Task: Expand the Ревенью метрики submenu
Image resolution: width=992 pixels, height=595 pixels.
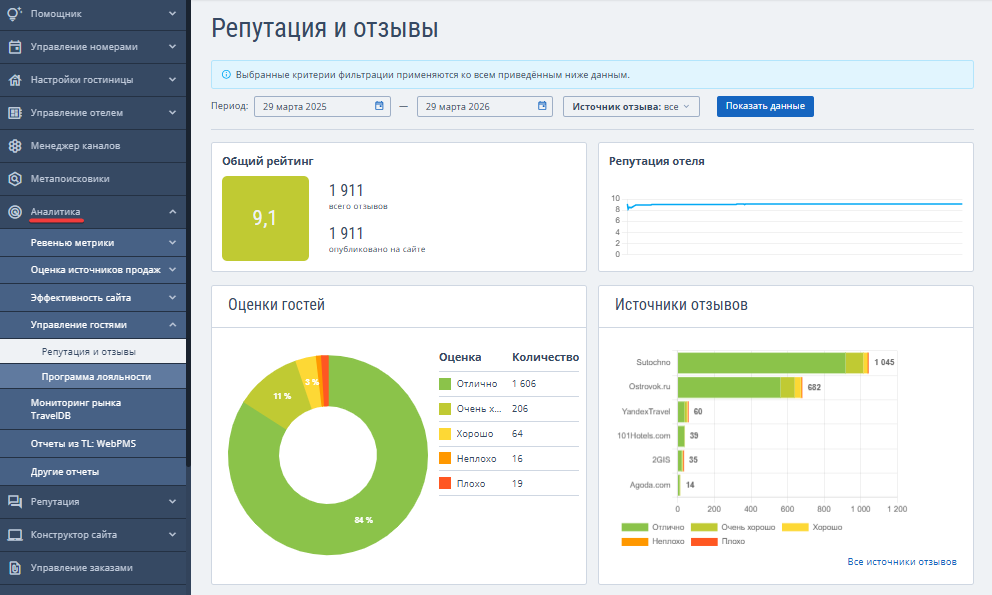Action: coord(172,242)
